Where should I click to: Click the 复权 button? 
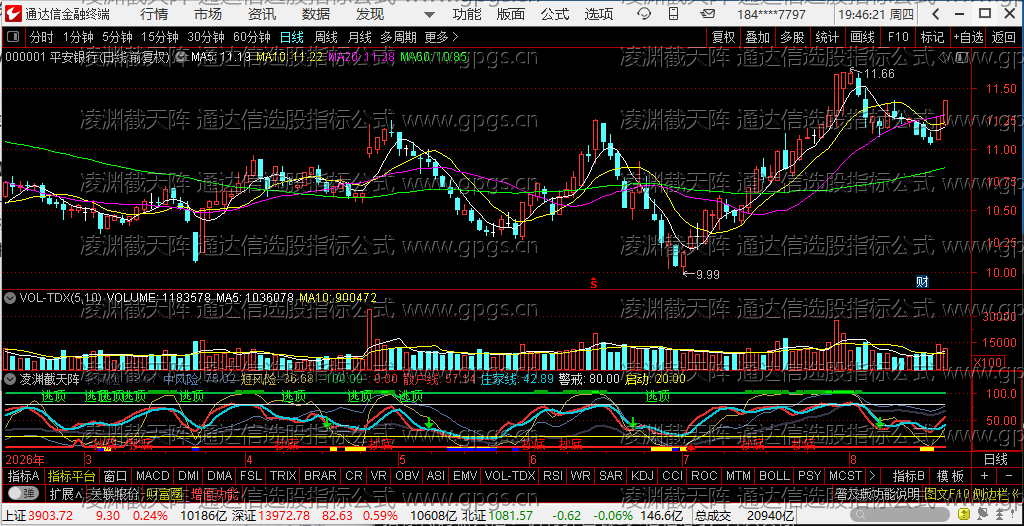(724, 37)
